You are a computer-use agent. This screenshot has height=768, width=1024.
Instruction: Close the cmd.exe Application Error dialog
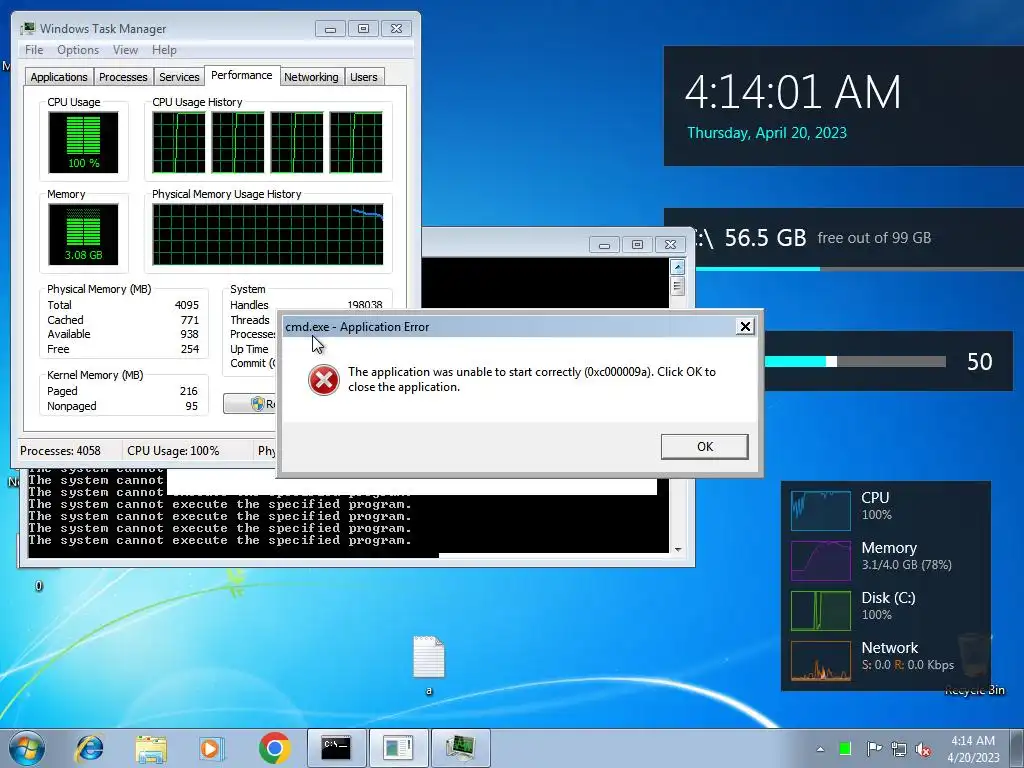click(745, 327)
